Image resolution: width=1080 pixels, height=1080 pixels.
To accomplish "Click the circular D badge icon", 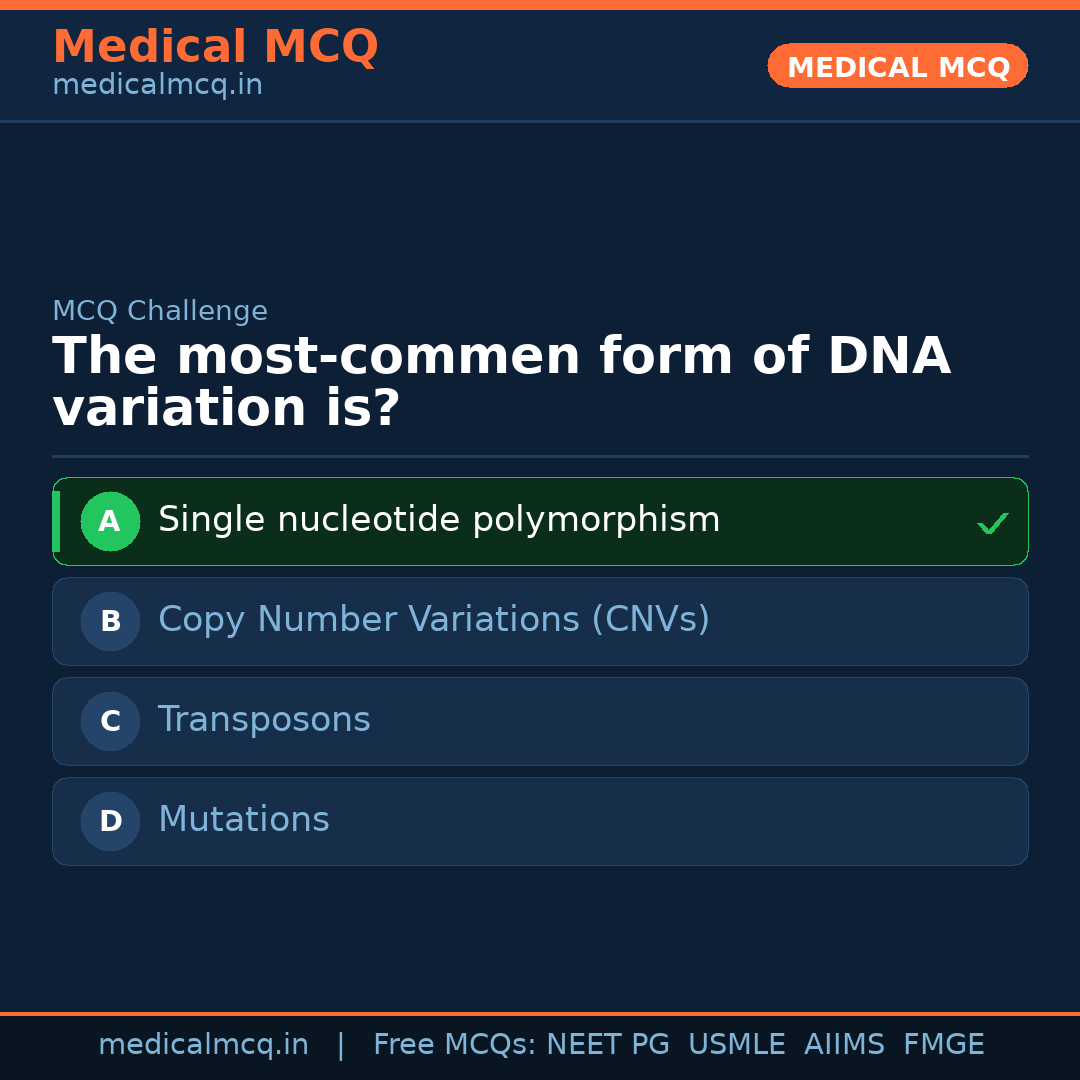I will coord(110,821).
